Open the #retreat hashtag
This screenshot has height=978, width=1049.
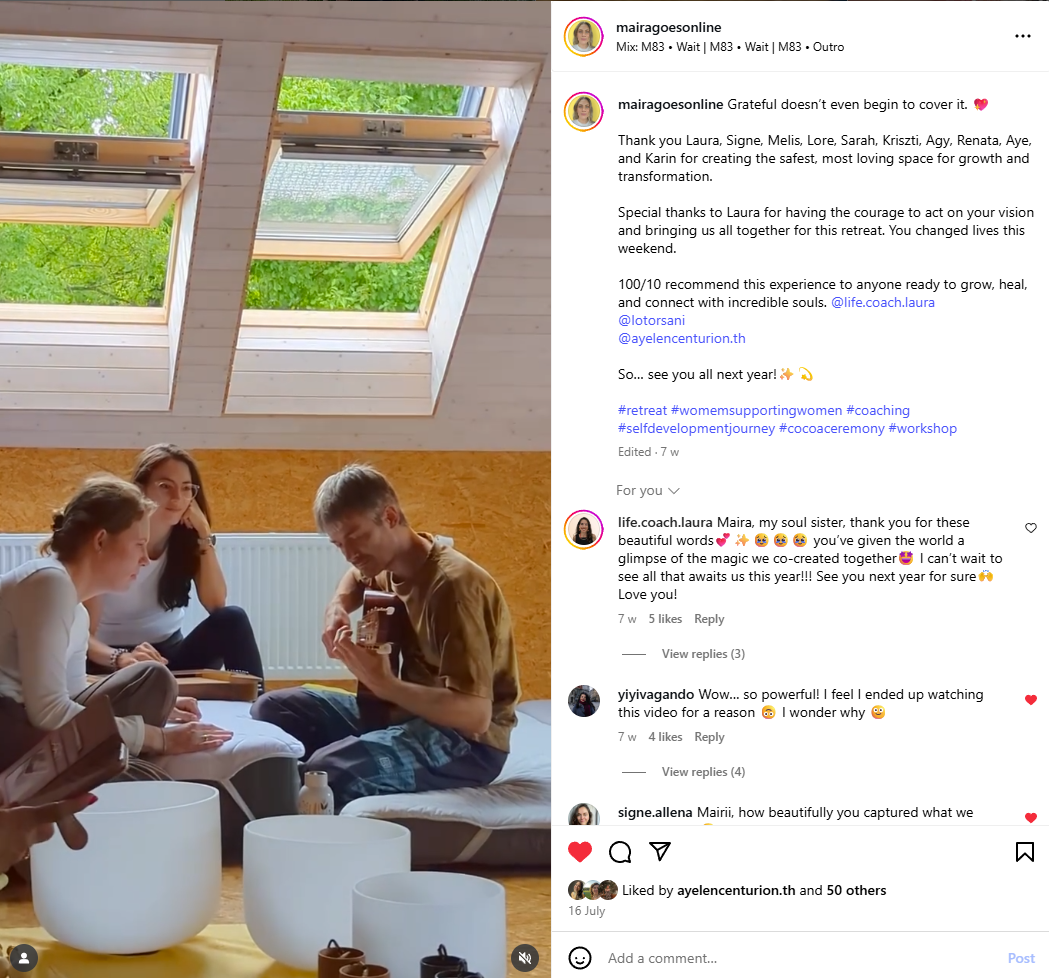[x=642, y=410]
